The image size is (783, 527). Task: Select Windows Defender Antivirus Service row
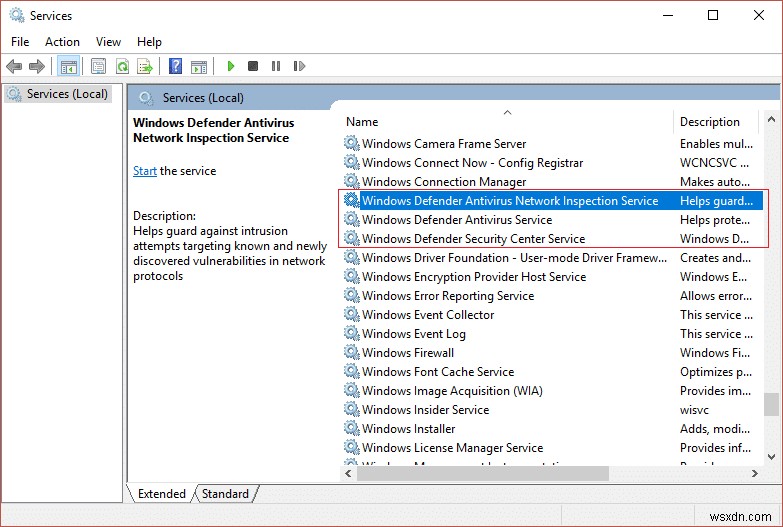click(552, 219)
